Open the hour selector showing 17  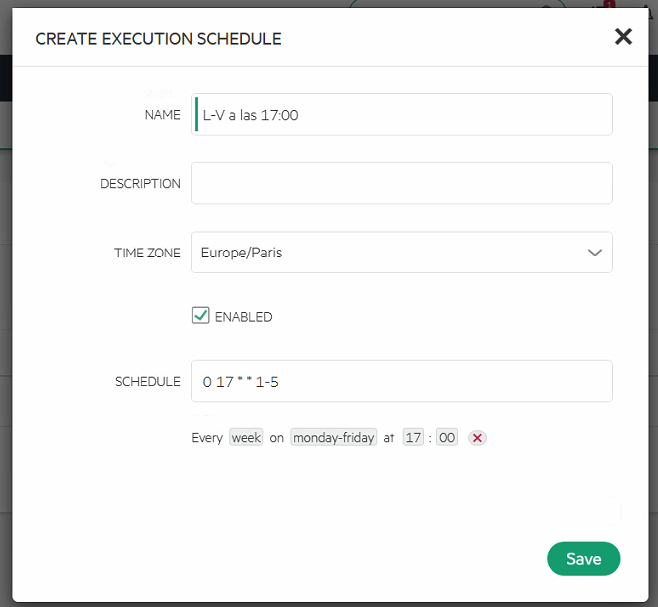(413, 438)
